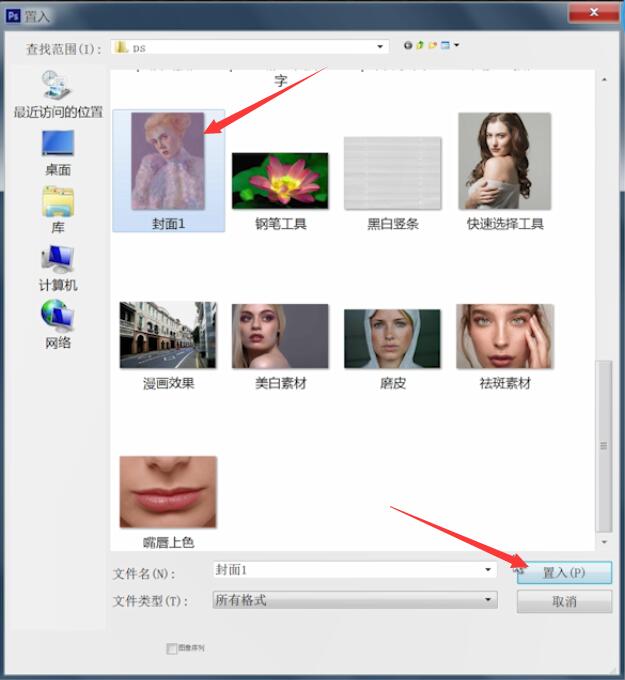Go to Desktop (桌面) location
This screenshot has width=625, height=680.
(58, 154)
